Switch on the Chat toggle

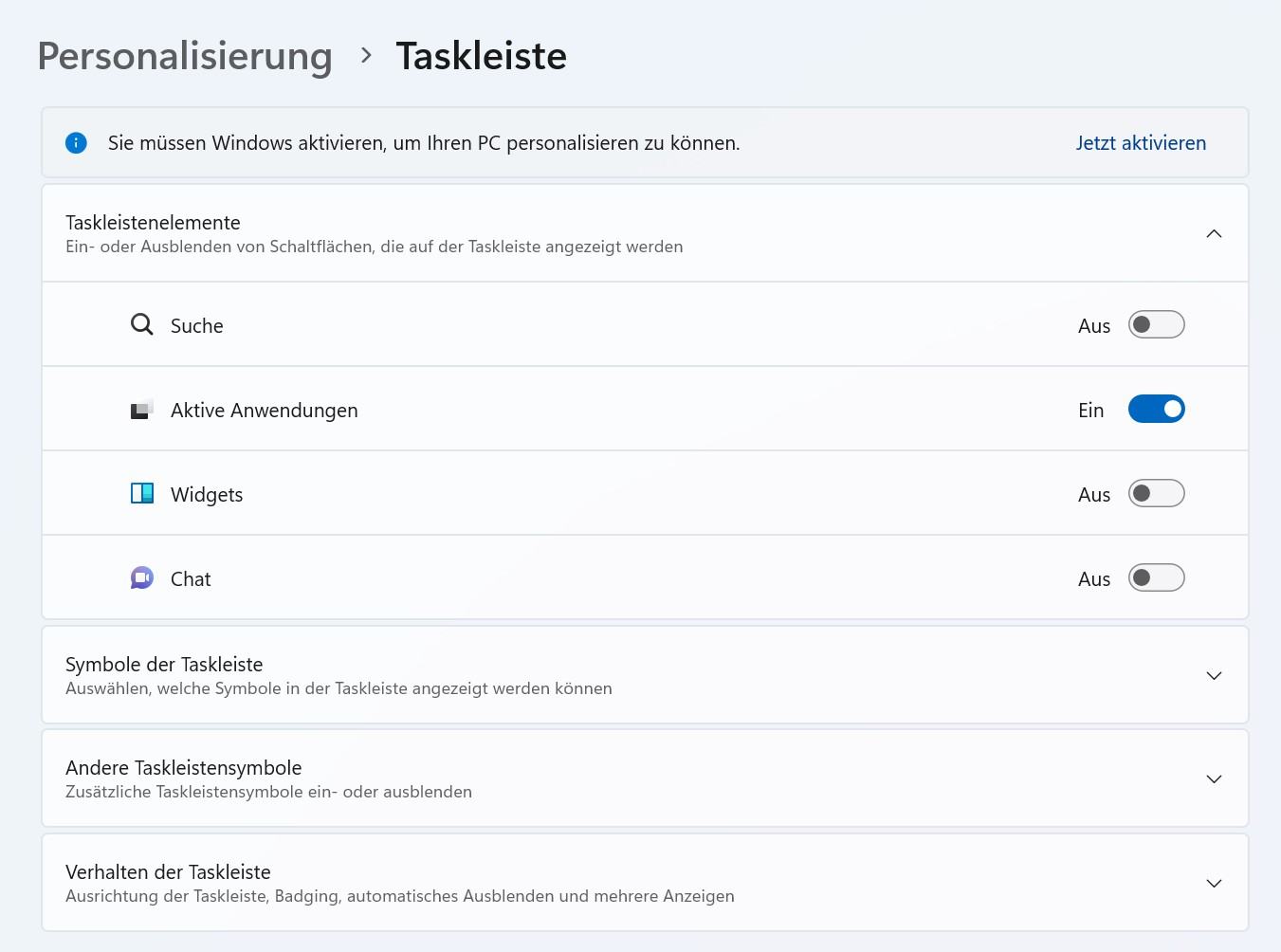pyautogui.click(x=1156, y=578)
